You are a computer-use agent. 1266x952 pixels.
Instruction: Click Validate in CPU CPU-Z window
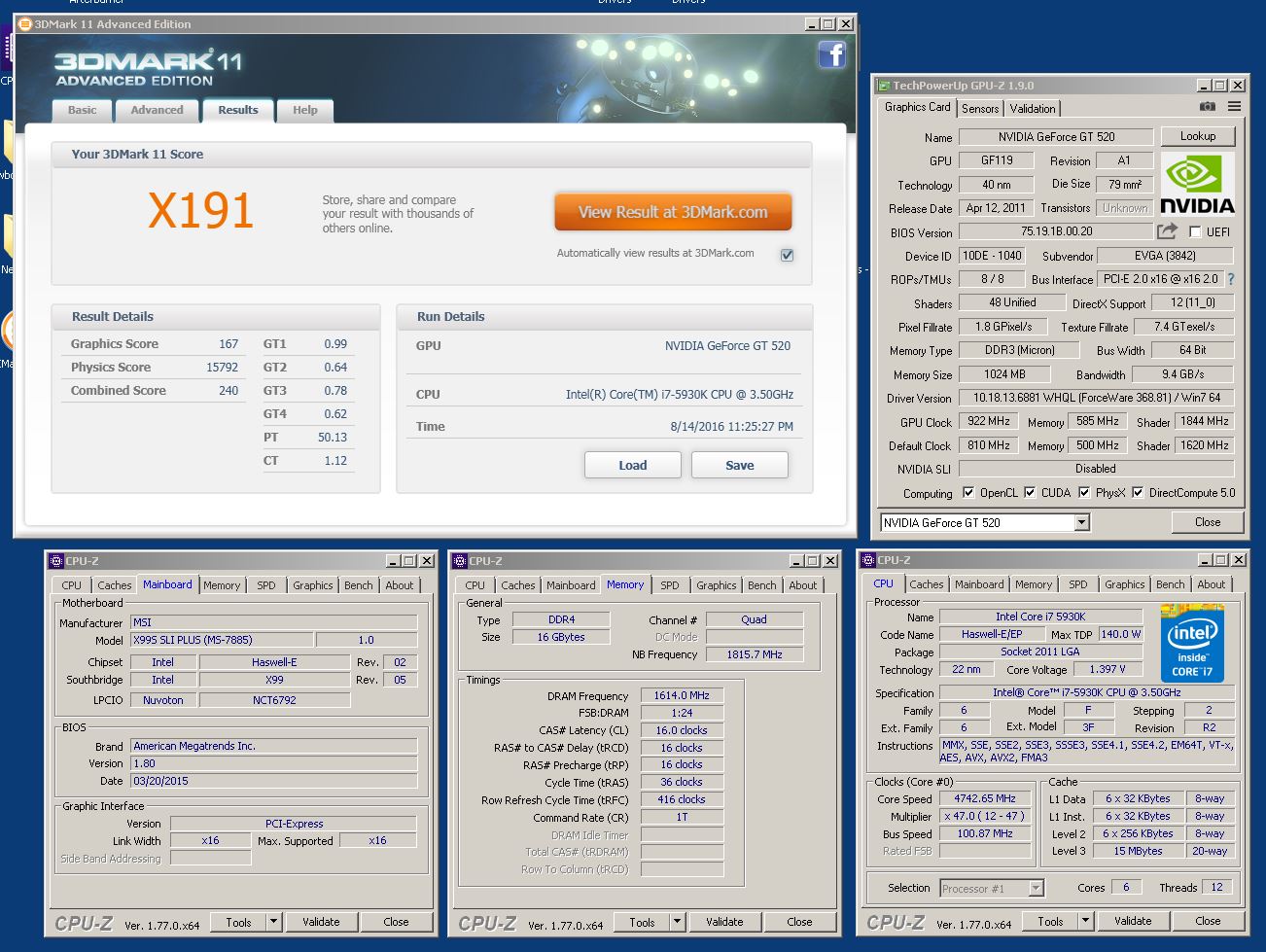(1133, 921)
